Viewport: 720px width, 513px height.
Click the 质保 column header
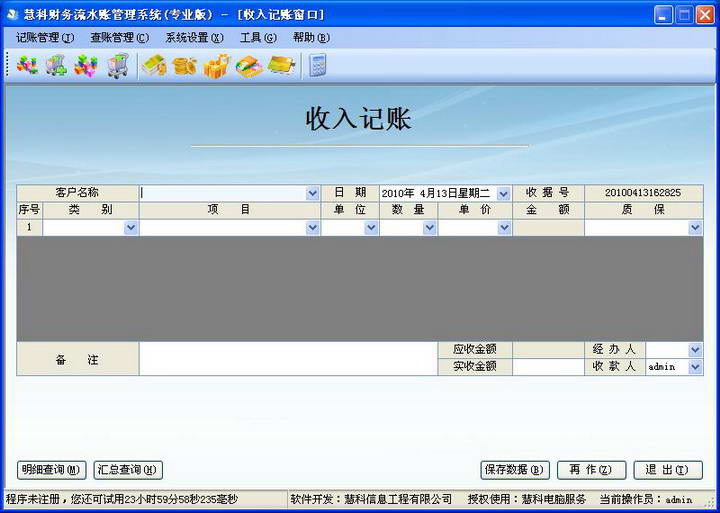pyautogui.click(x=643, y=210)
